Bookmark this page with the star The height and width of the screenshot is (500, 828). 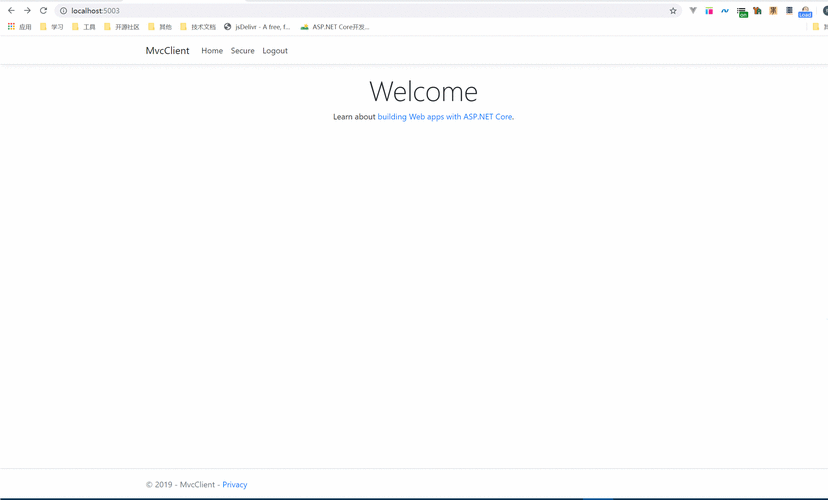coord(673,11)
